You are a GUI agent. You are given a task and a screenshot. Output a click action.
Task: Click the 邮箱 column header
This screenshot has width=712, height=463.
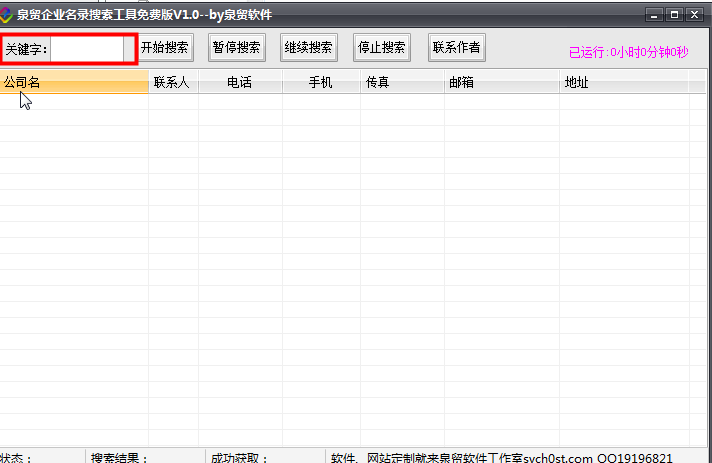pyautogui.click(x=502, y=82)
